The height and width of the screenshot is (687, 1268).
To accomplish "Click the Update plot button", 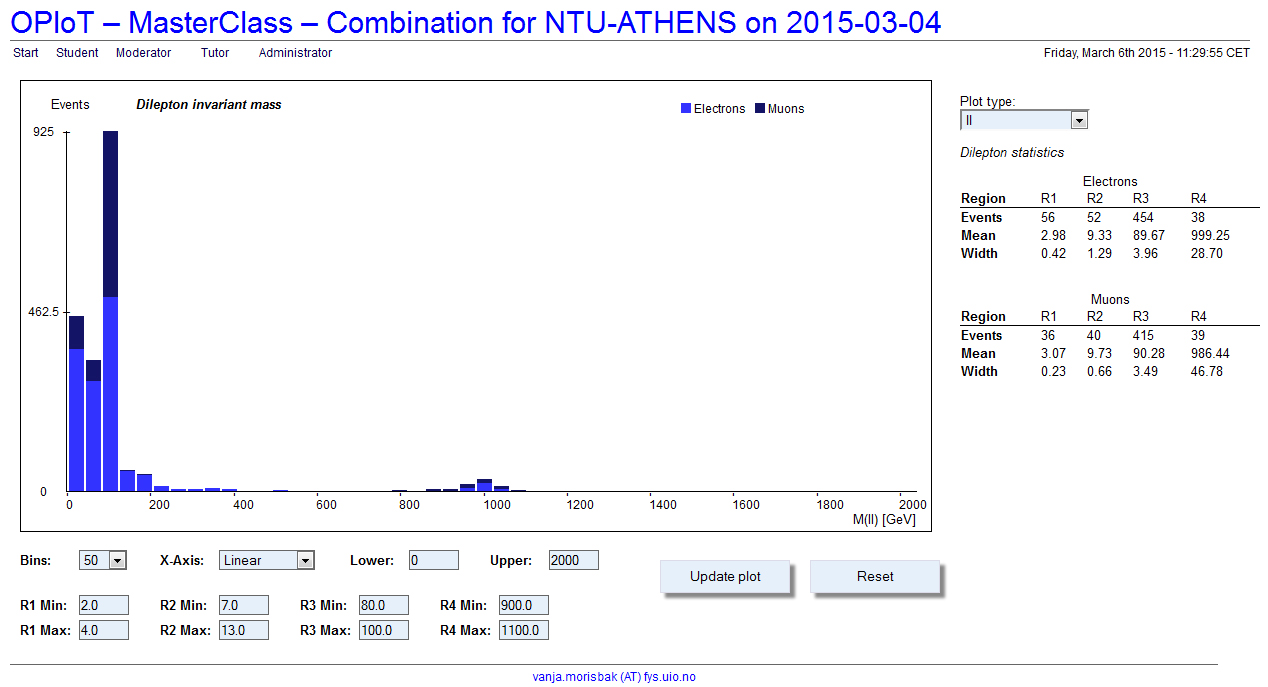I will click(725, 577).
